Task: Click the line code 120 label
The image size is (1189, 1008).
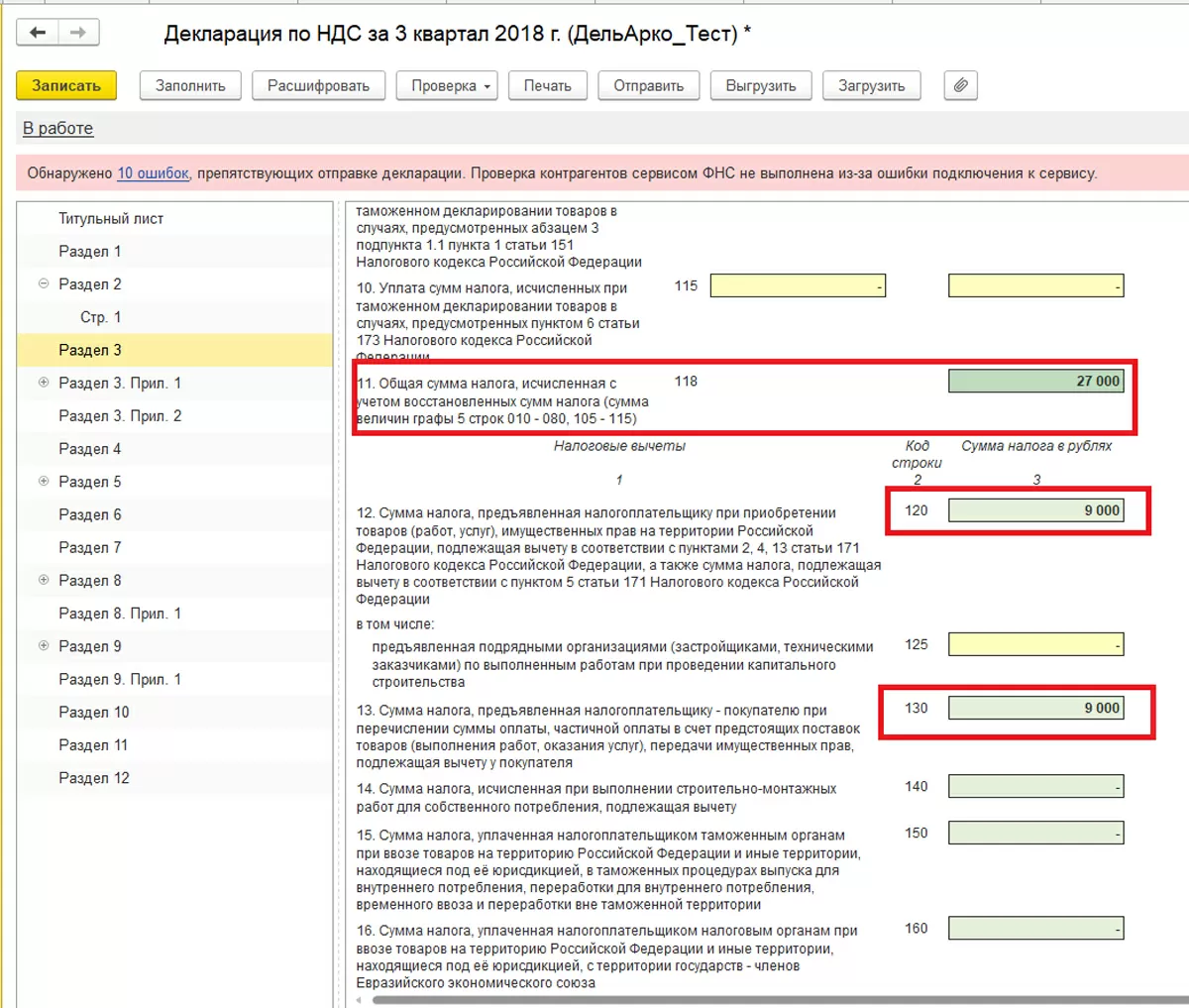Action: [x=917, y=510]
